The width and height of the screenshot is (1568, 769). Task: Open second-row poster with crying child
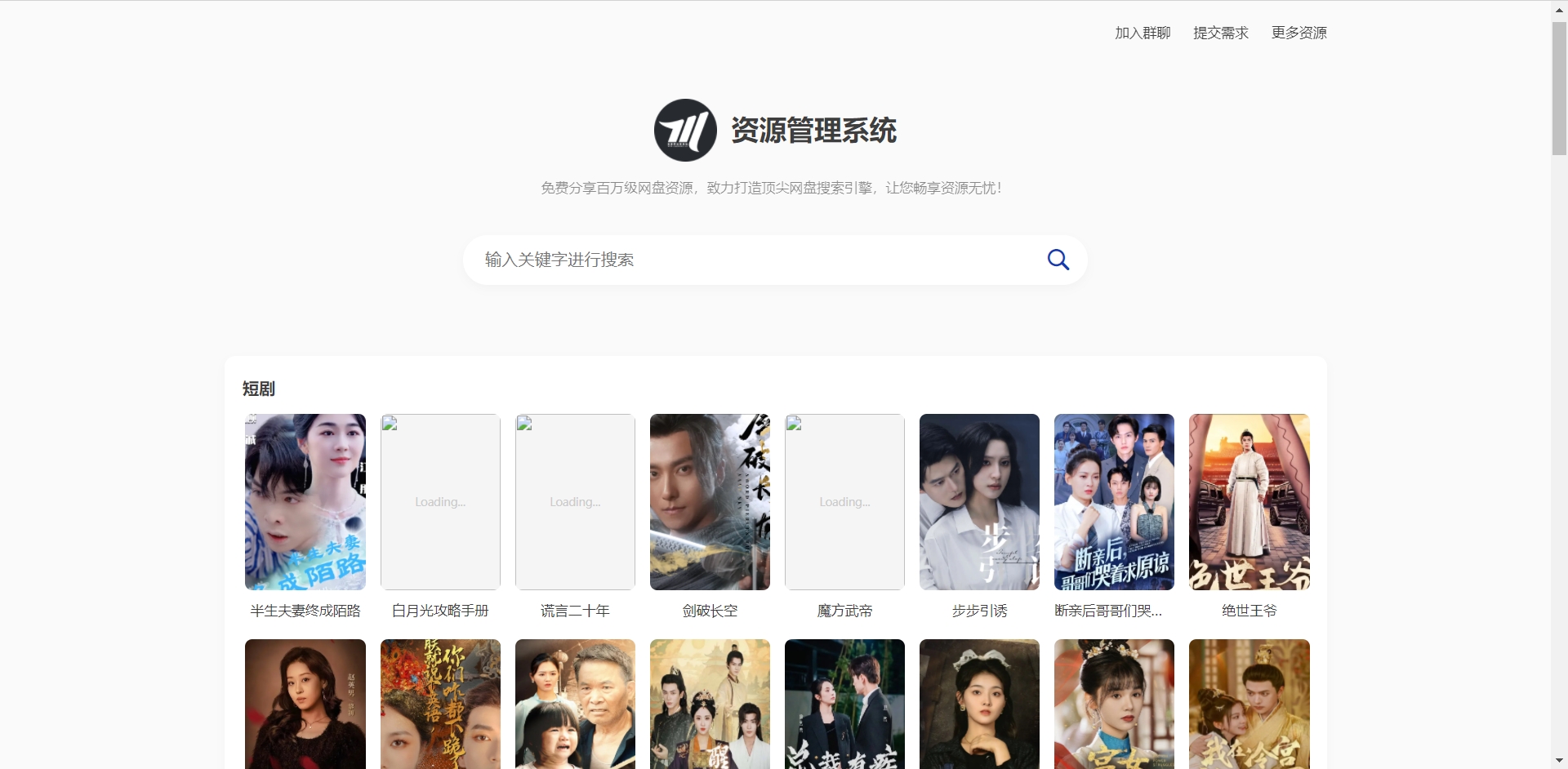pyautogui.click(x=575, y=704)
